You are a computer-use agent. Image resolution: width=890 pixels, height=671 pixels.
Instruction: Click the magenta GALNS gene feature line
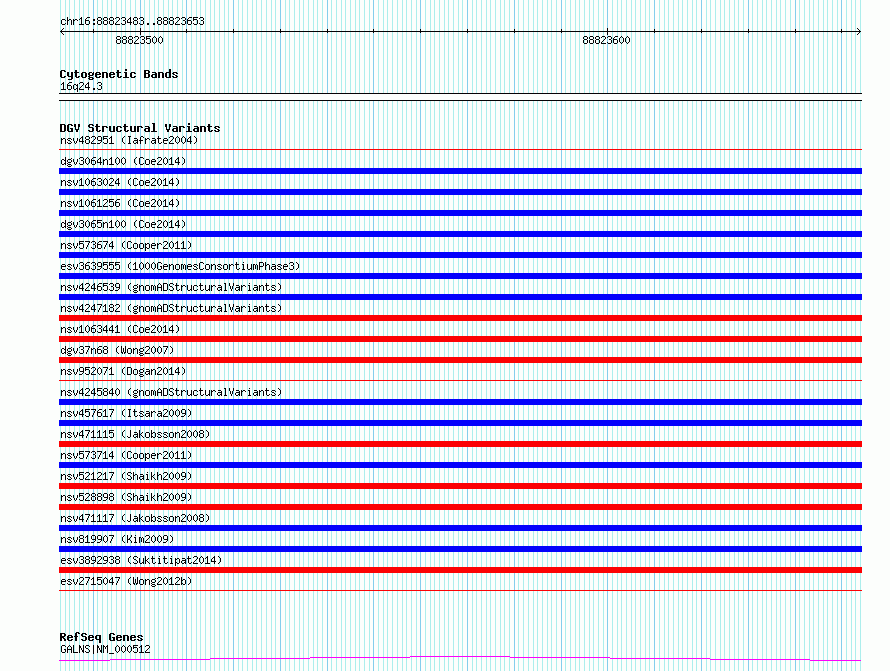point(460,659)
